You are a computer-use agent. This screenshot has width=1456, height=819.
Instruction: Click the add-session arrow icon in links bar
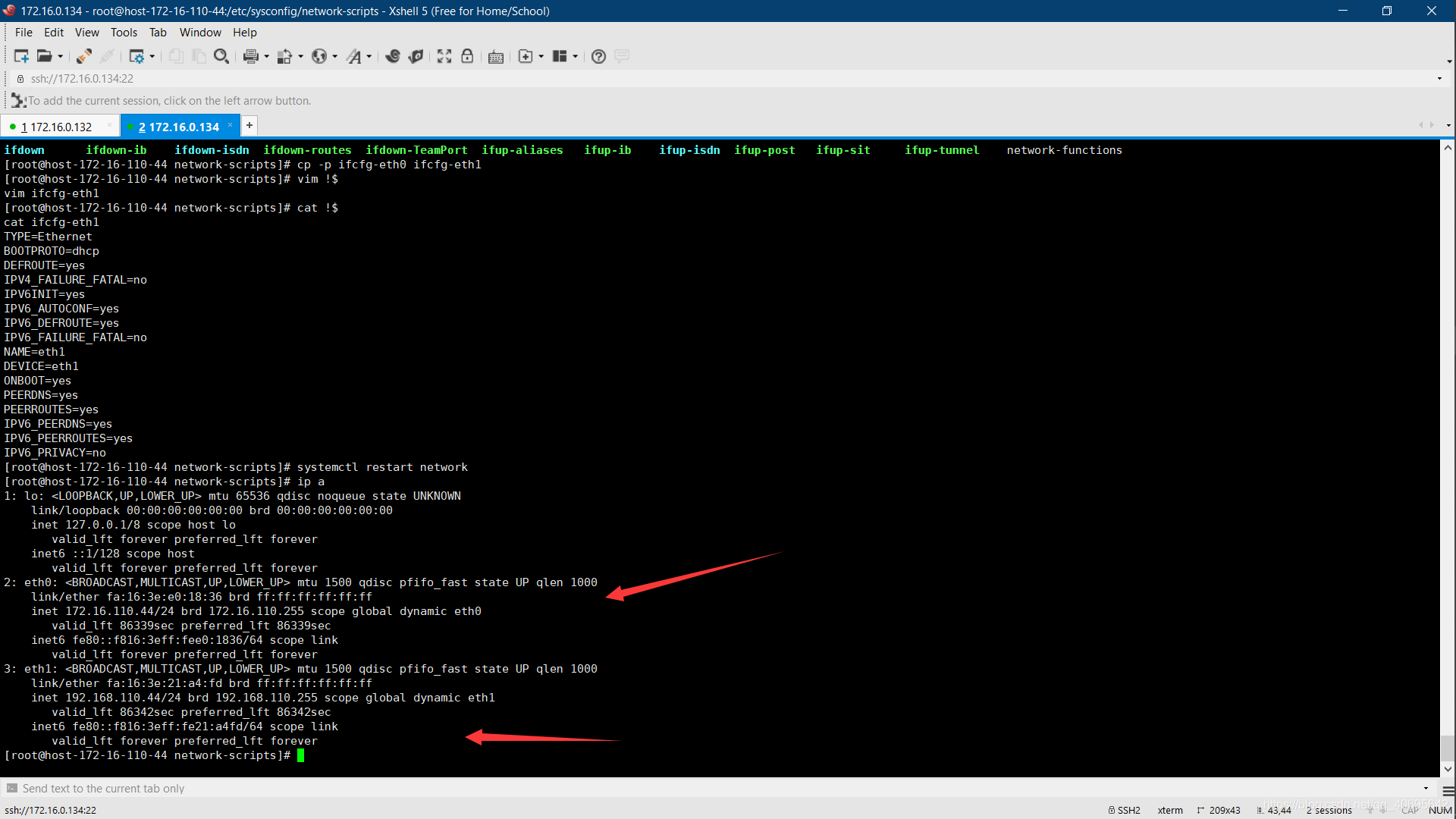[x=18, y=100]
